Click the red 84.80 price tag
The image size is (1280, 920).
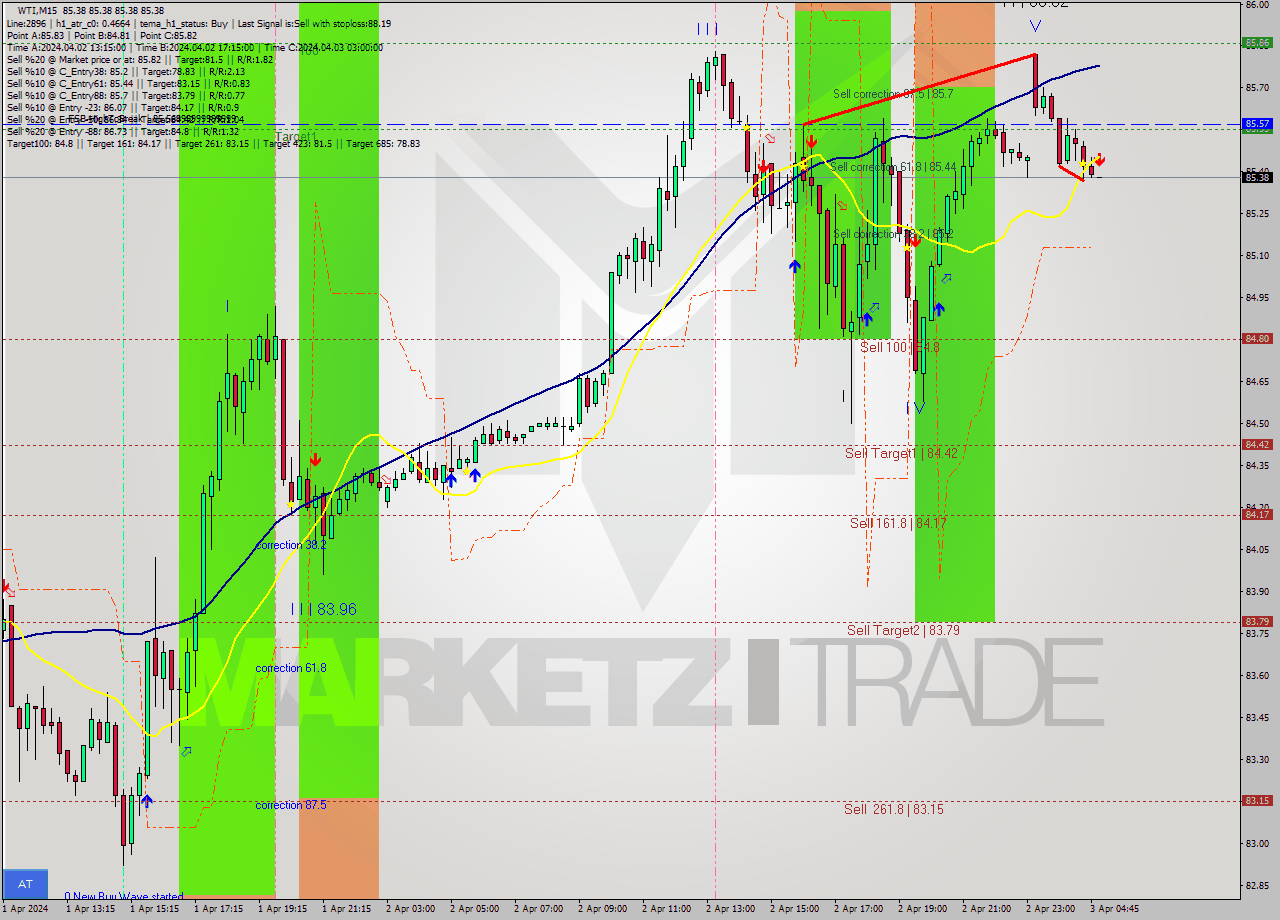(1257, 339)
